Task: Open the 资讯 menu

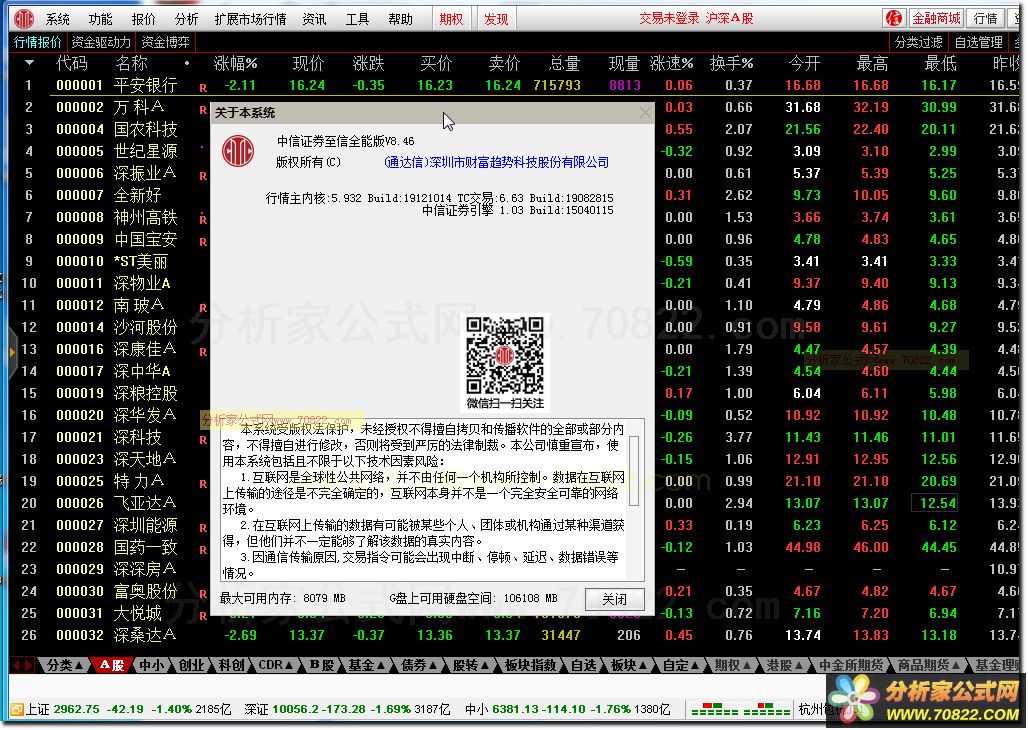Action: click(314, 19)
